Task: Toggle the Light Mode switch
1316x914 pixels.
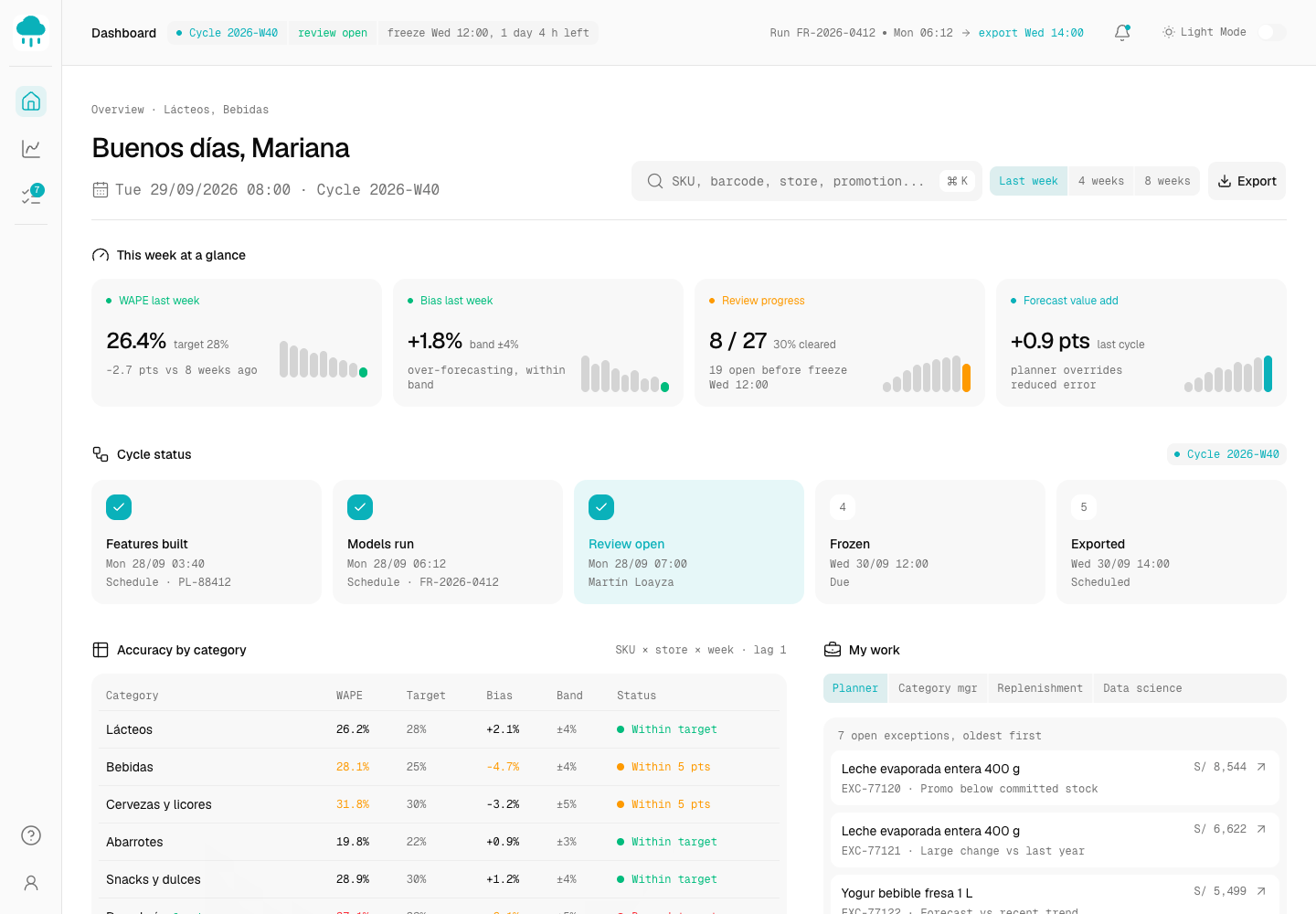Action: 1272,33
